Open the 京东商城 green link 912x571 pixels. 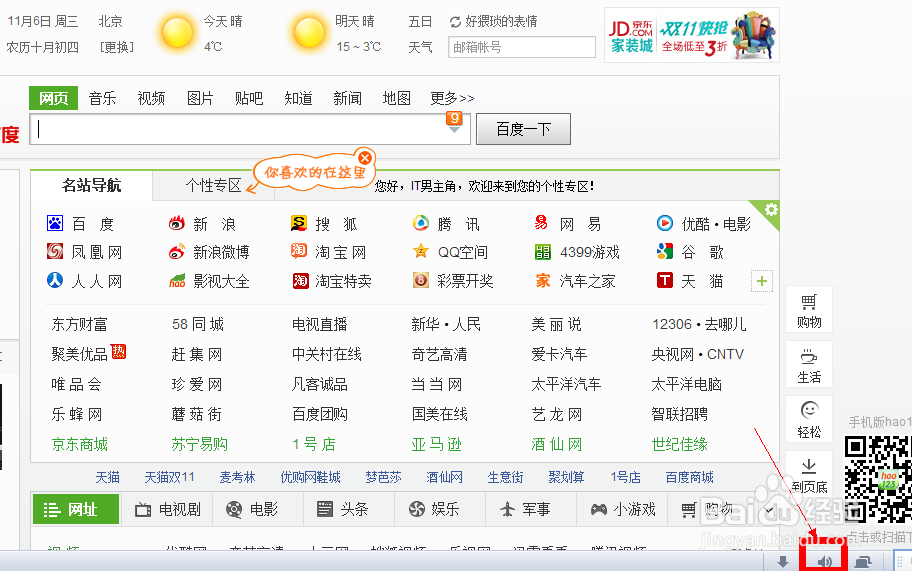[x=80, y=445]
